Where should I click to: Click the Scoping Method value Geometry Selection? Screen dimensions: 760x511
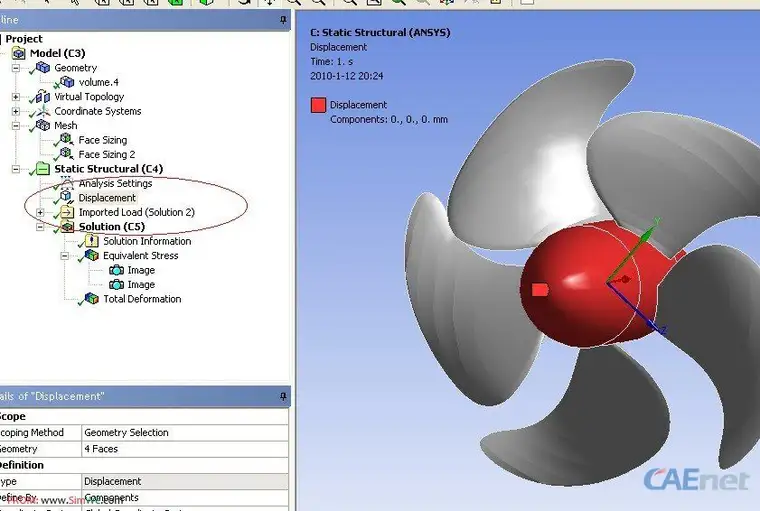185,432
